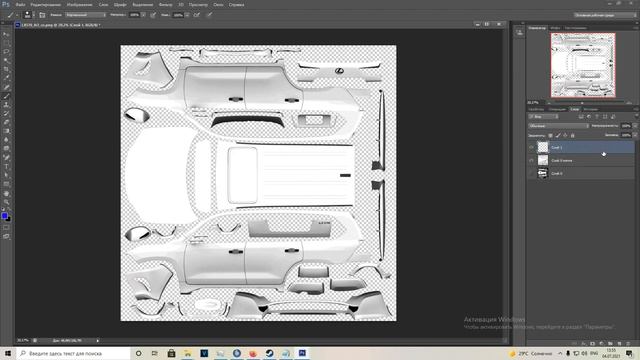Viewport: 640px width, 360px height.
Task: Change screen mode icon in toolbox
Action: tap(6, 236)
